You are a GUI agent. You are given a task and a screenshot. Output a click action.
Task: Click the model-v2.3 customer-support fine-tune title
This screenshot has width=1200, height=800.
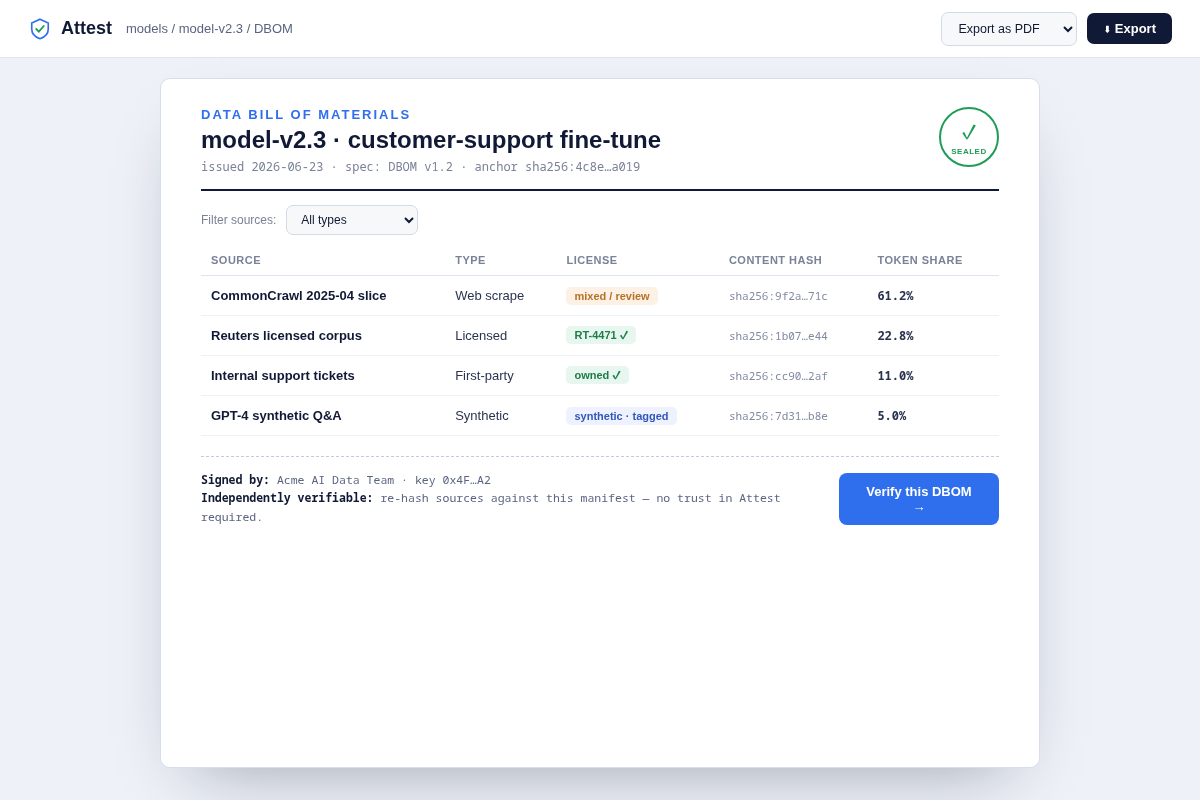tap(431, 140)
